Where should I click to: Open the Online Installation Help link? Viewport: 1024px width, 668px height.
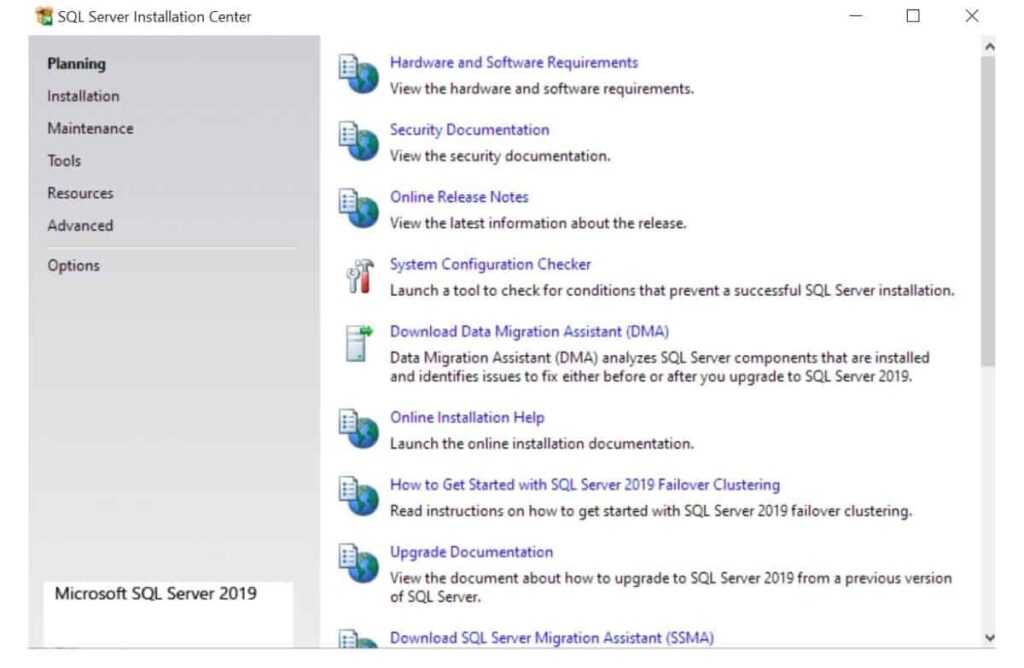click(467, 417)
